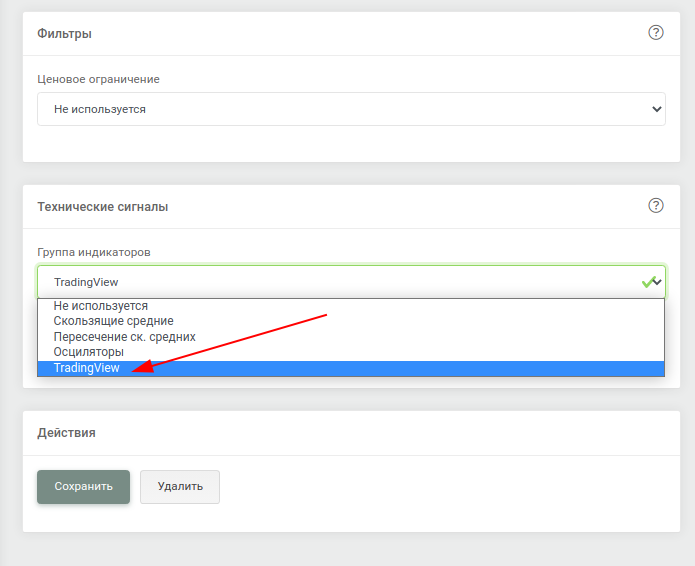The width and height of the screenshot is (695, 566).
Task: Open the Ценовое ограничение dropdown
Action: point(351,109)
